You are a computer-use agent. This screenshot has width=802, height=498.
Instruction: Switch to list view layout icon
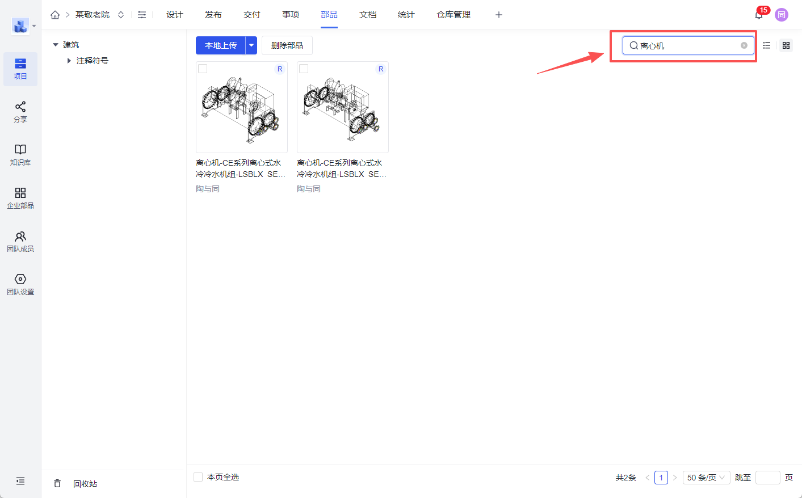tap(766, 45)
